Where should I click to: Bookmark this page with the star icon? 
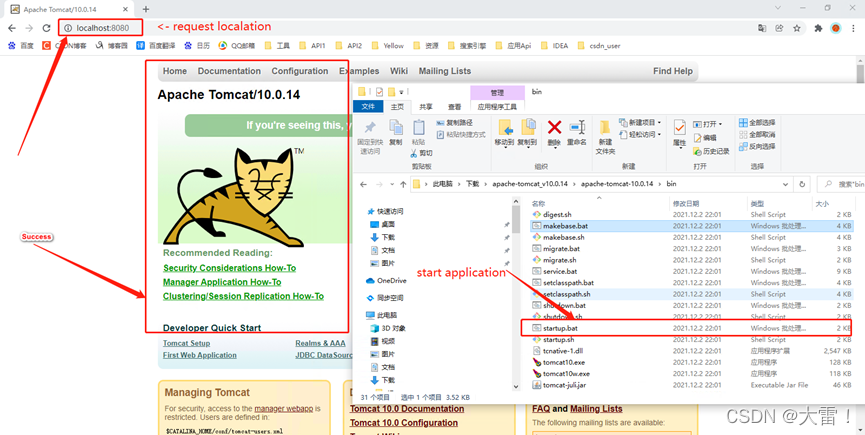[797, 28]
